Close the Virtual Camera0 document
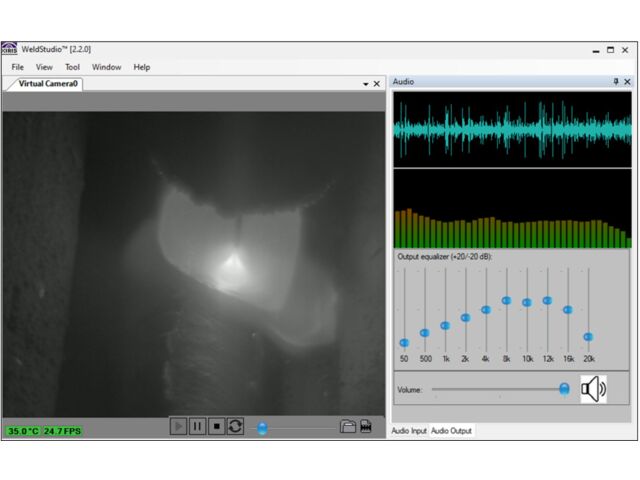 [377, 85]
